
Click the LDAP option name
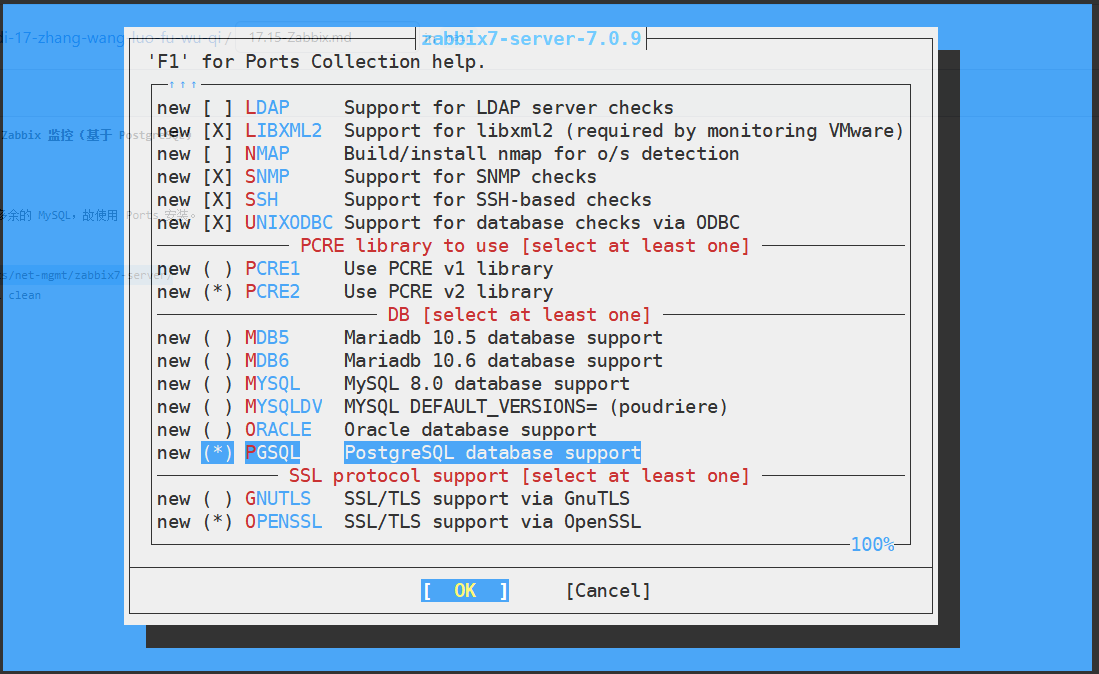click(x=267, y=108)
